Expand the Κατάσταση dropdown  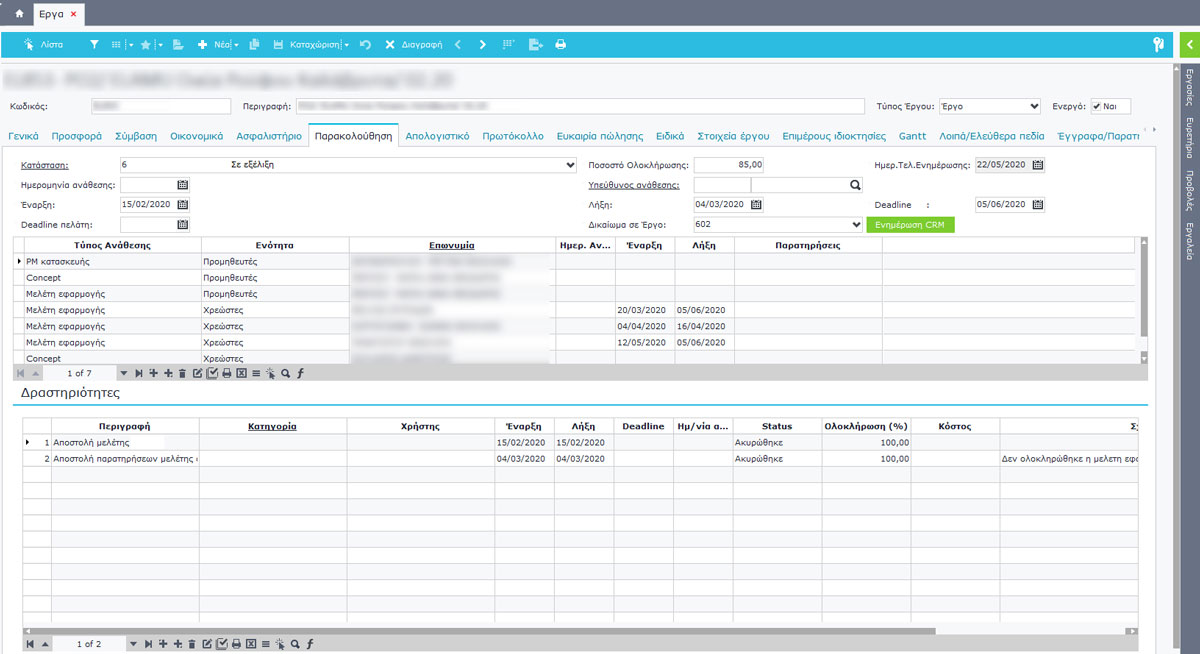point(570,165)
